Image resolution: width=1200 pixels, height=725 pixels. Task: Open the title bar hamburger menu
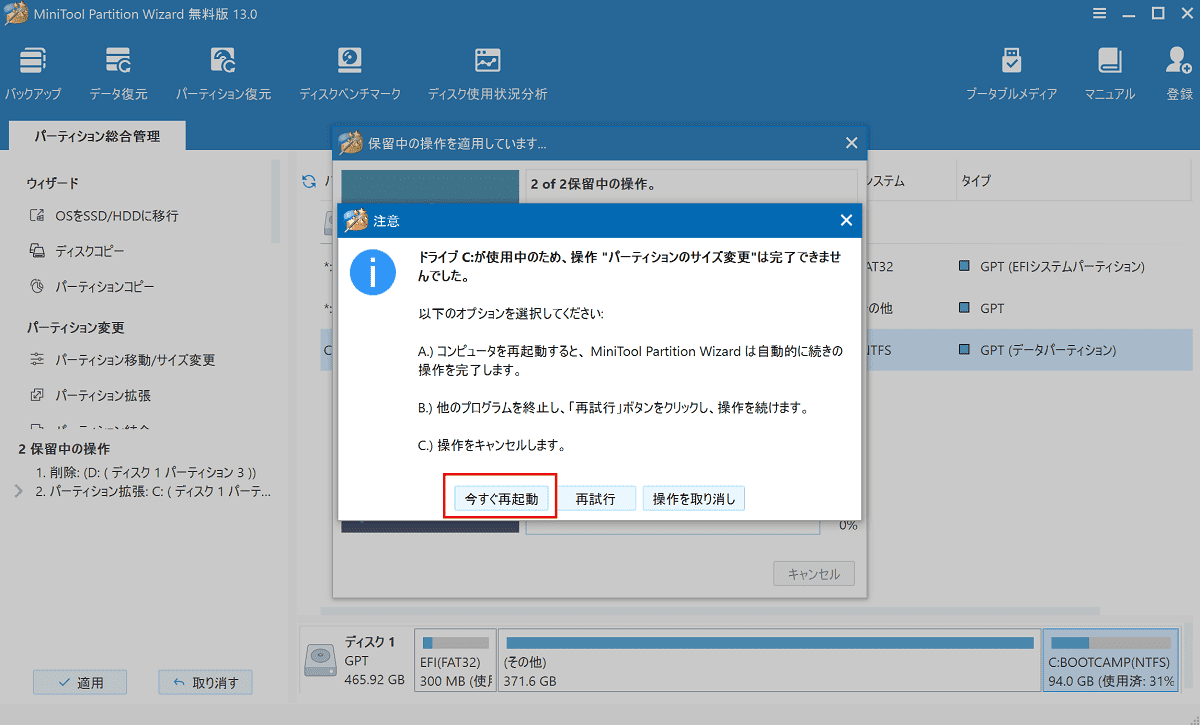tap(1097, 14)
